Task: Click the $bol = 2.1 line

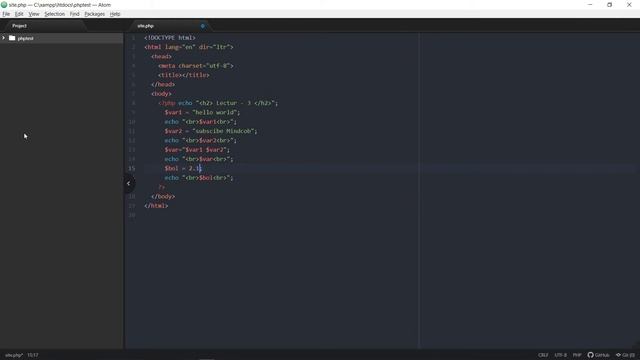Action: click(183, 168)
